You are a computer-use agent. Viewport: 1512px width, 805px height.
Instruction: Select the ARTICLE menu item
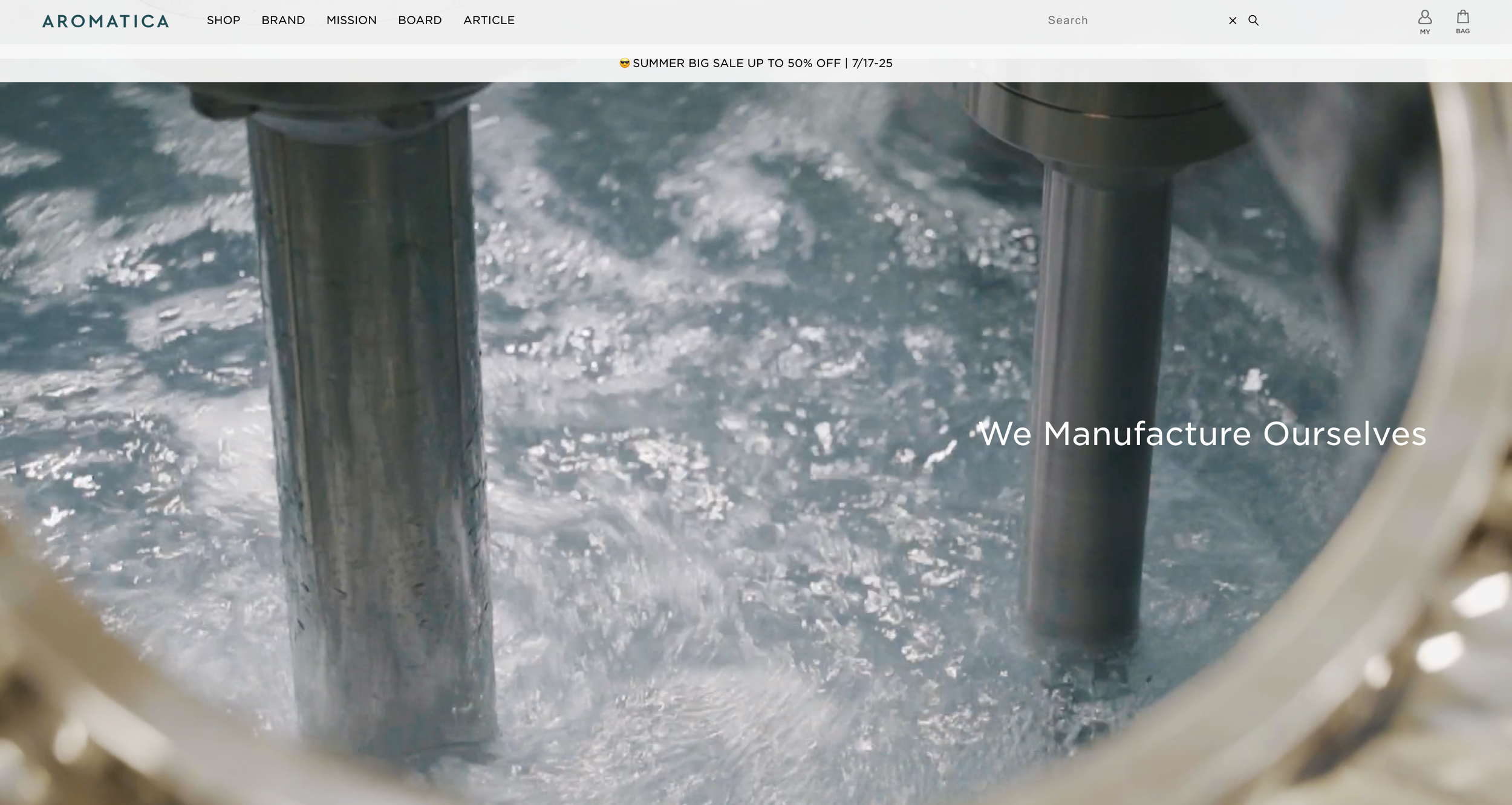point(489,21)
